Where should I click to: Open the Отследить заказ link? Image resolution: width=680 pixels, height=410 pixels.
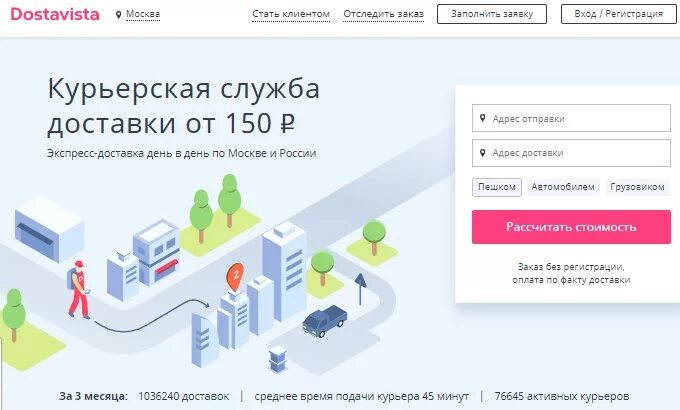(383, 14)
